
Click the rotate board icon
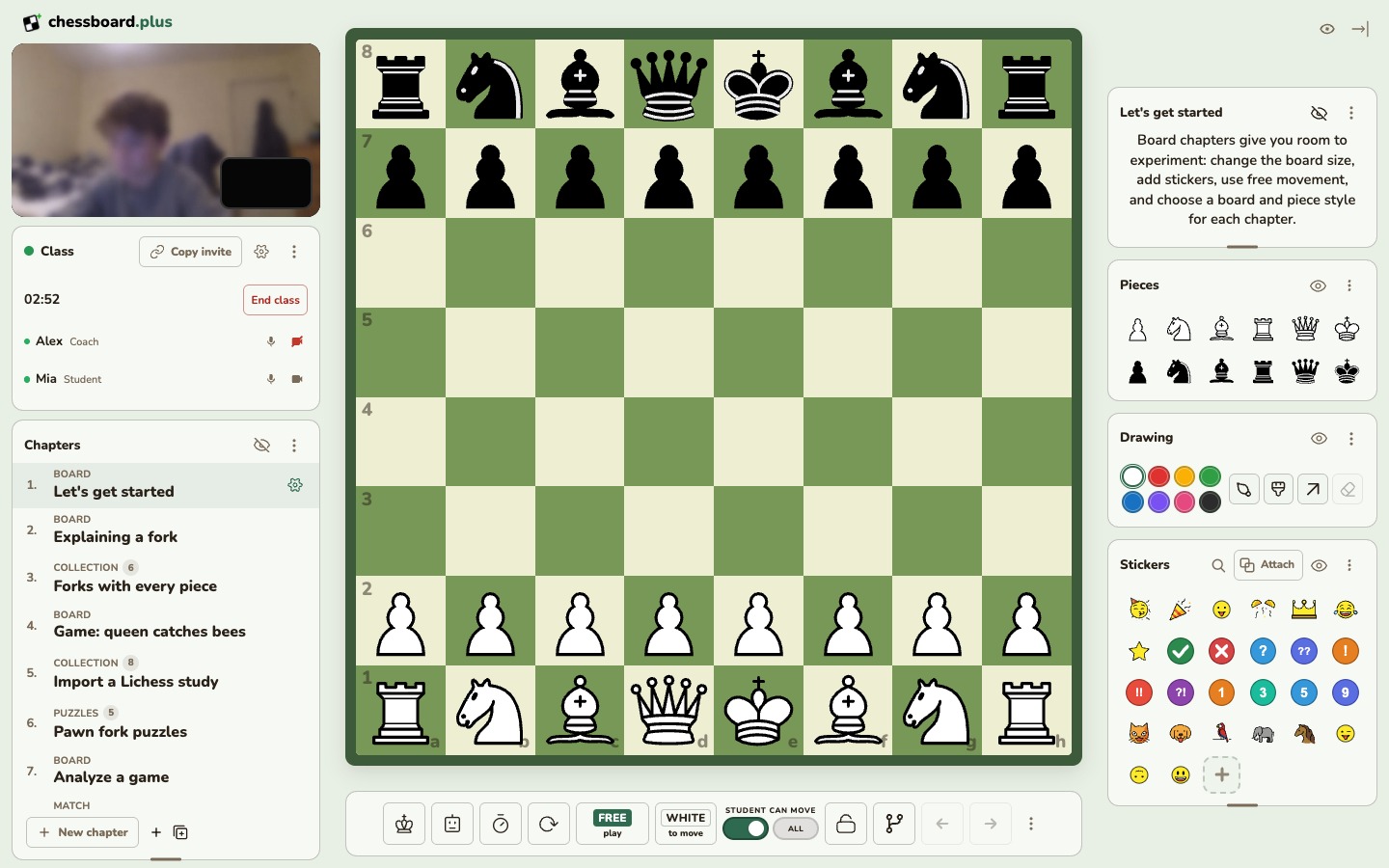[549, 824]
